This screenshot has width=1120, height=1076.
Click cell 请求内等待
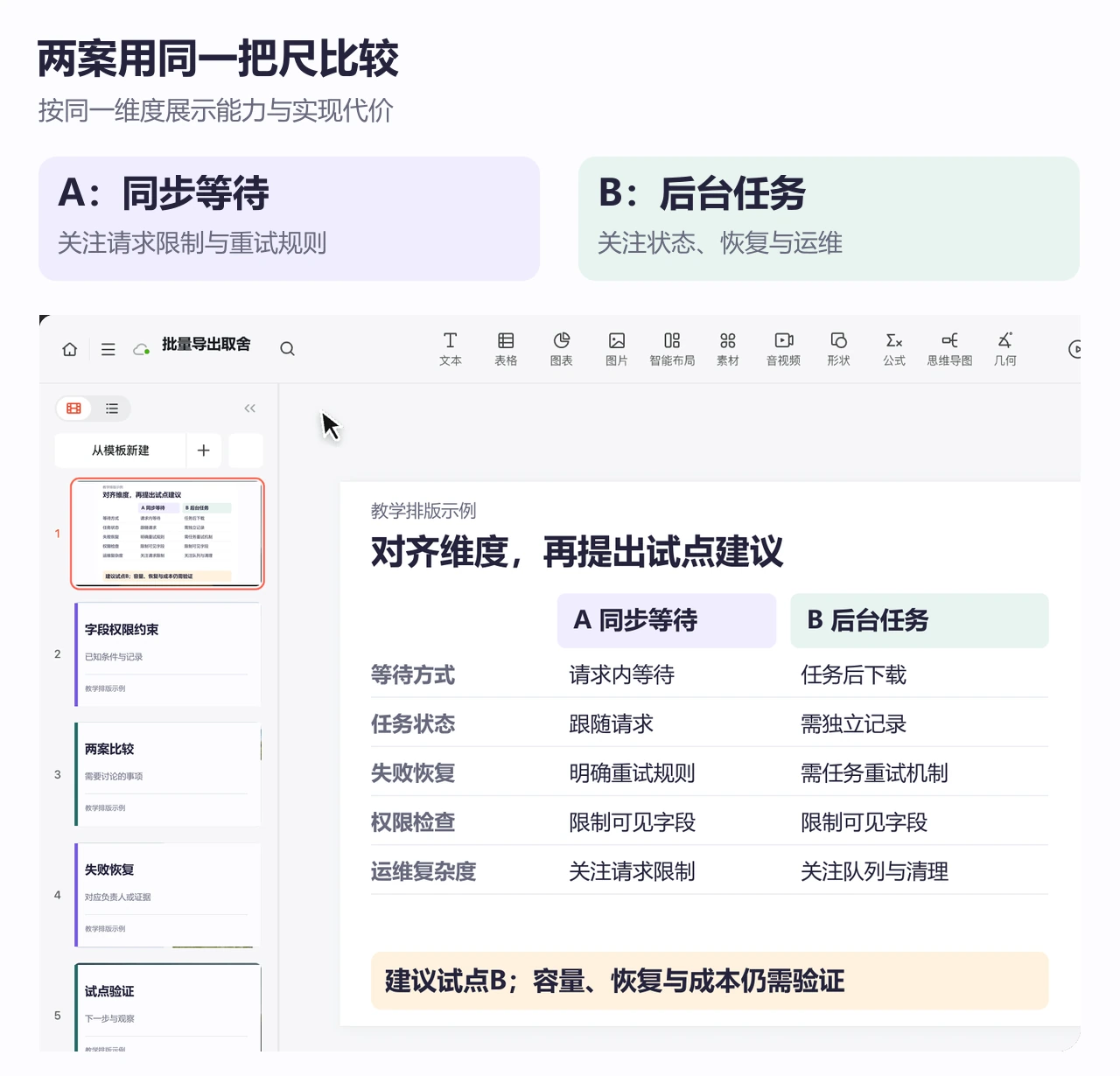point(622,675)
